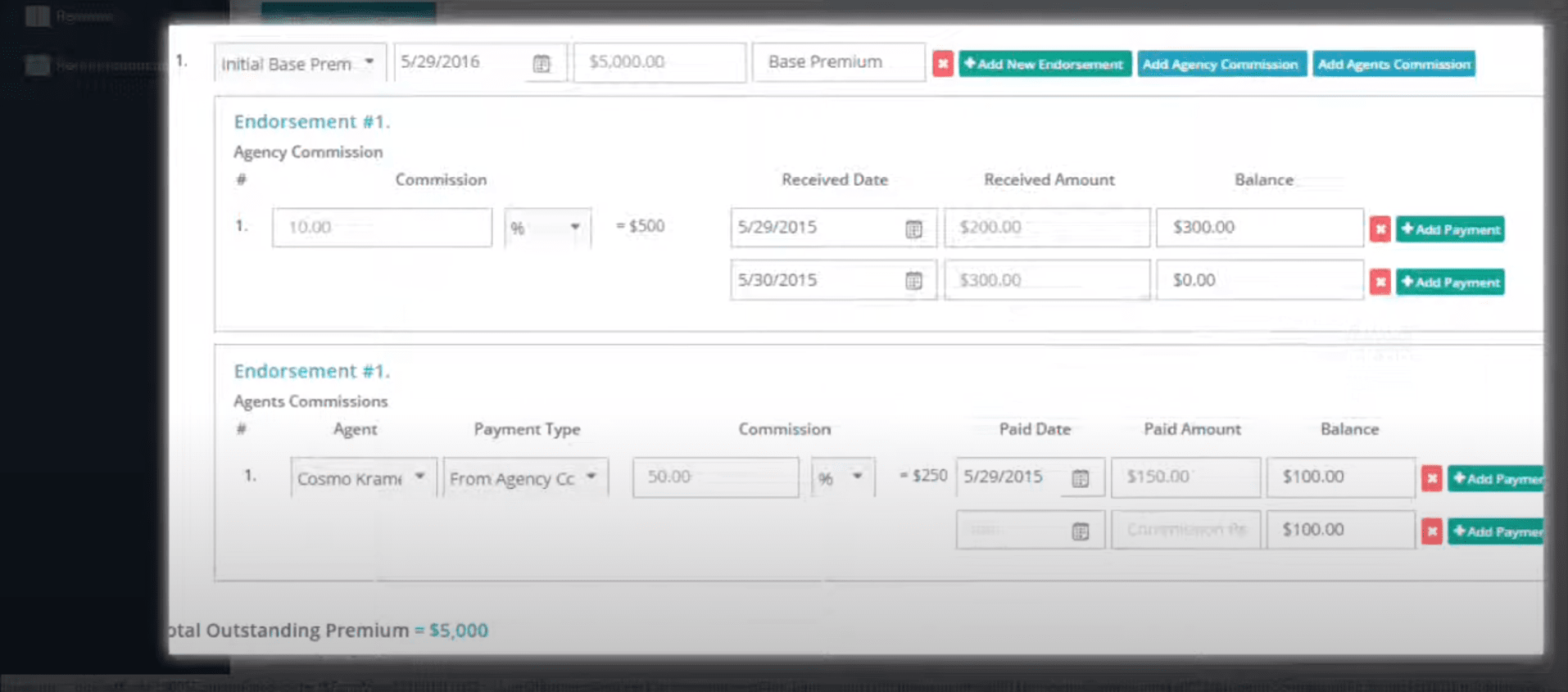1568x692 pixels.
Task: Edit the $0.00 balance field
Action: (x=1259, y=280)
